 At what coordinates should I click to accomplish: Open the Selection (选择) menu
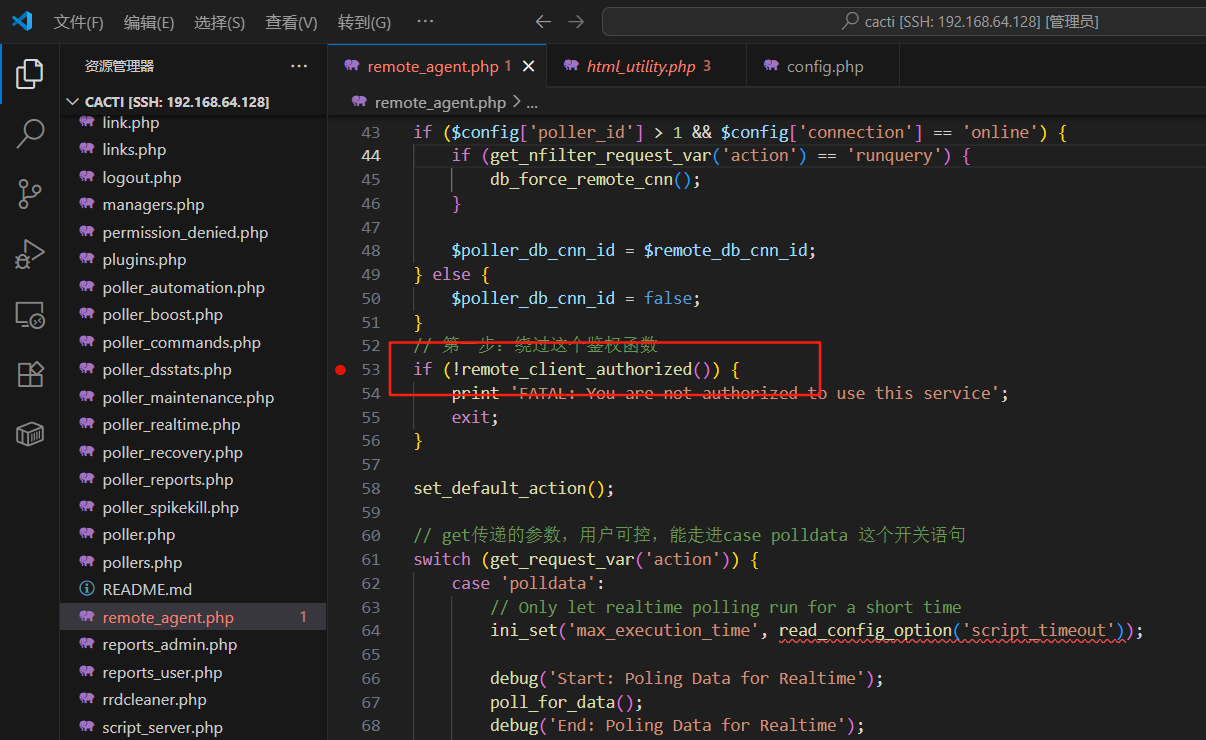(x=219, y=22)
